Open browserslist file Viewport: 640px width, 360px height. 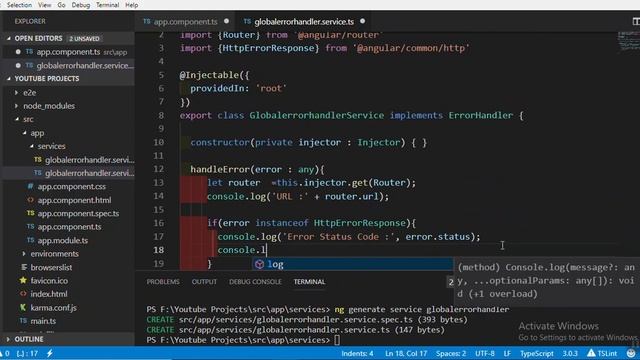(51, 267)
